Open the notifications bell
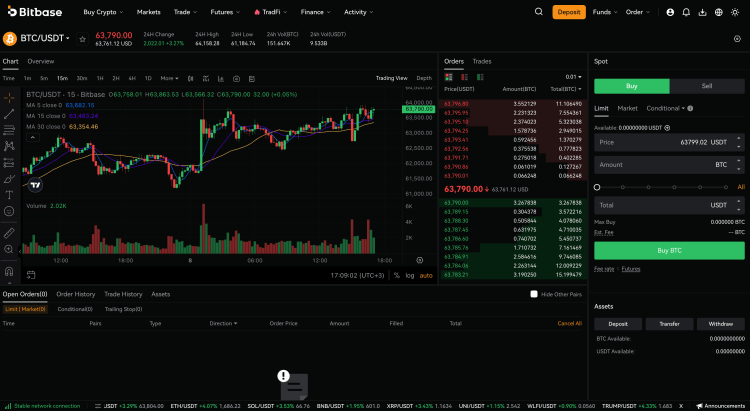This screenshot has height=411, width=750. click(686, 12)
